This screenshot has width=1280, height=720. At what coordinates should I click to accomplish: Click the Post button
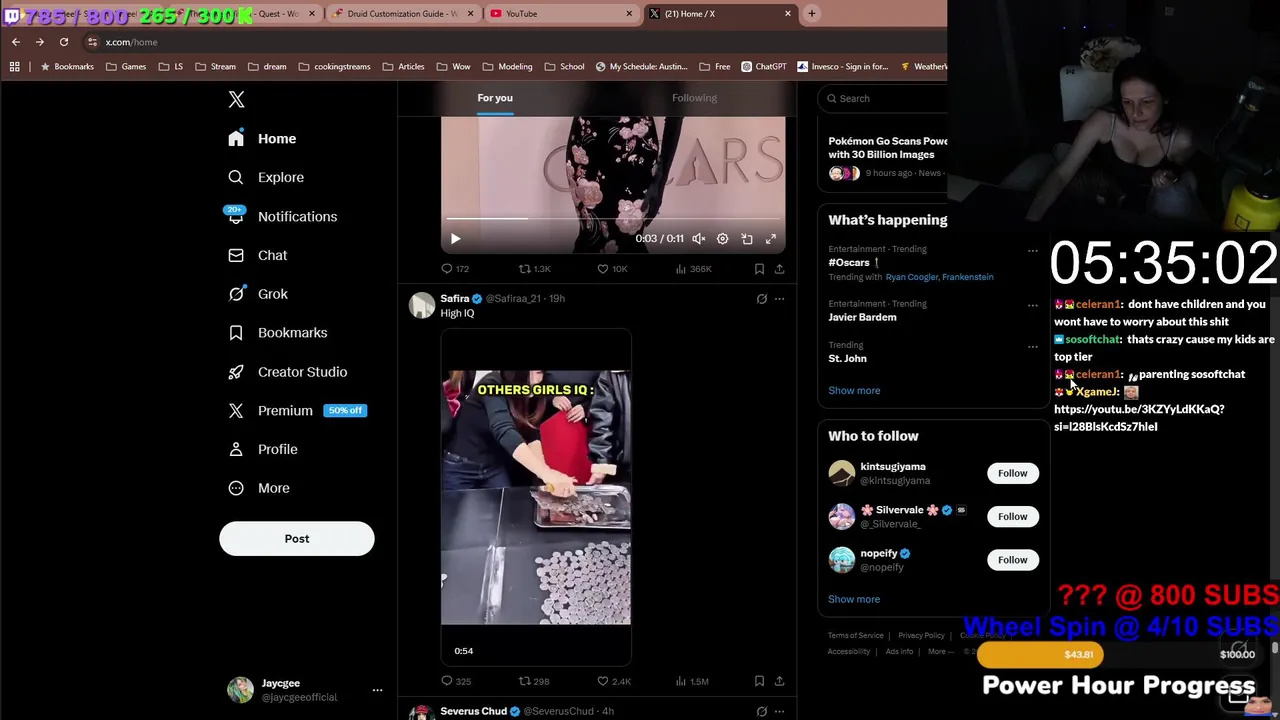tap(297, 539)
